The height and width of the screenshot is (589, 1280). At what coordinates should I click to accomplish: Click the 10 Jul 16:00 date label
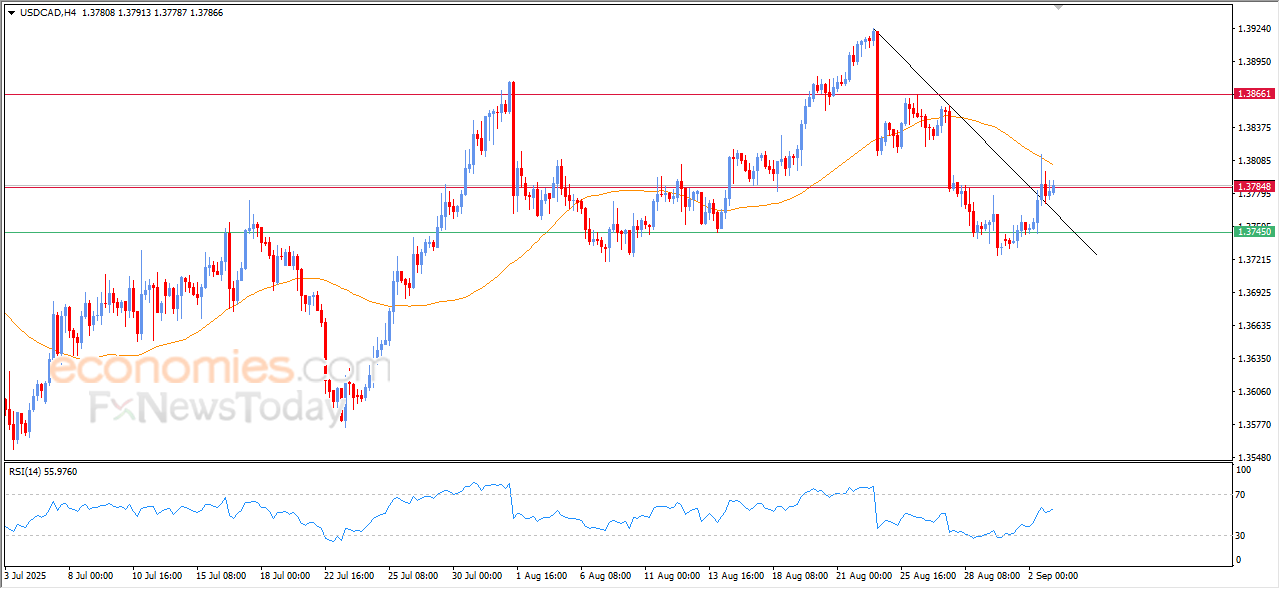[x=156, y=576]
